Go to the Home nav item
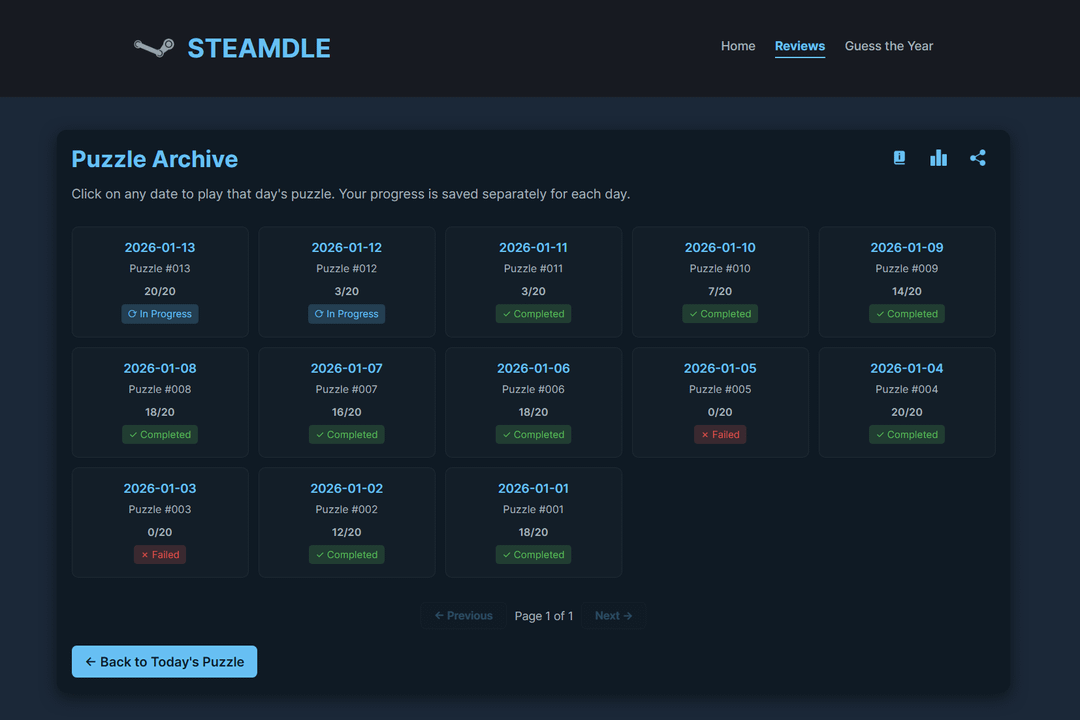The width and height of the screenshot is (1080, 720). (x=738, y=46)
